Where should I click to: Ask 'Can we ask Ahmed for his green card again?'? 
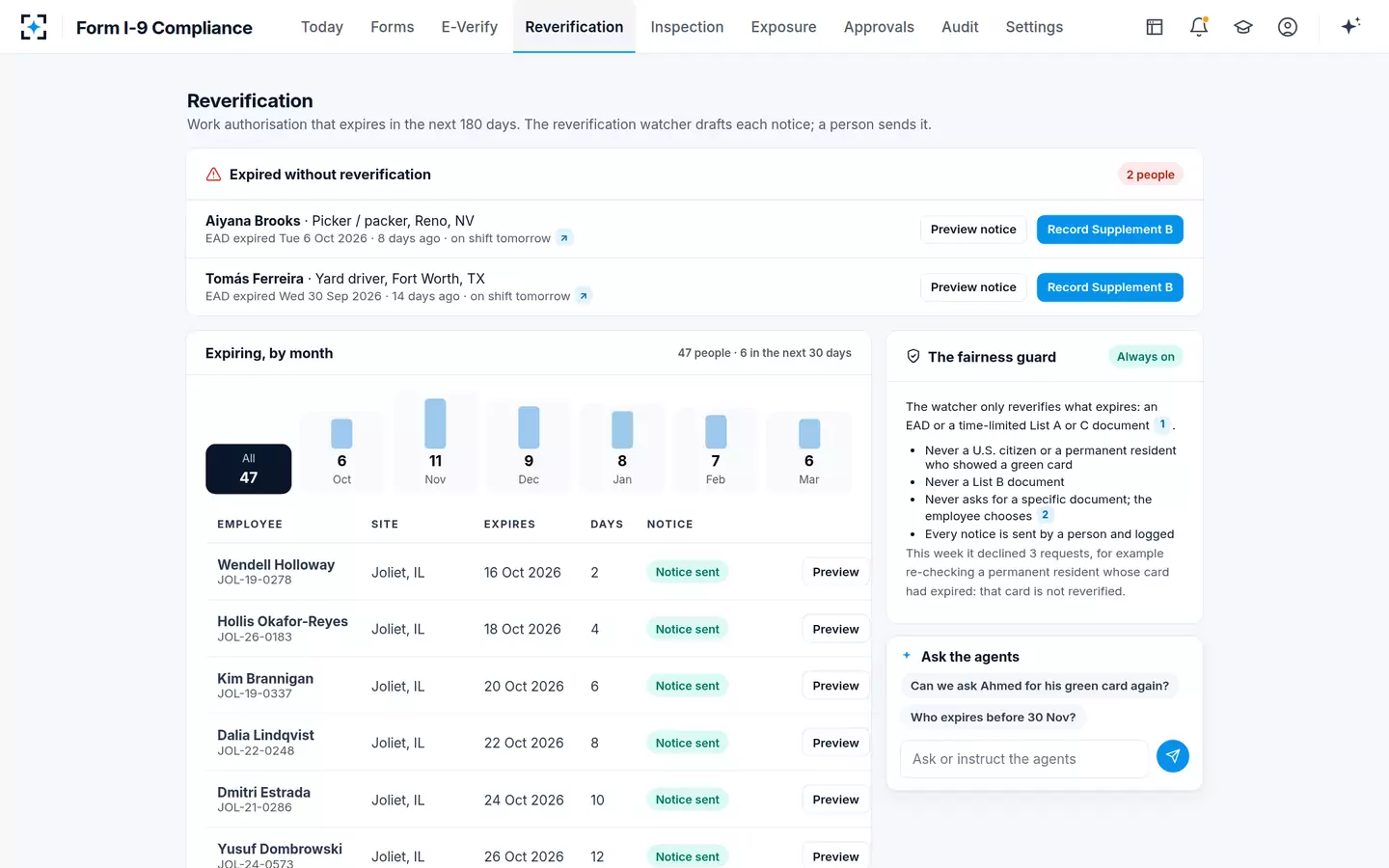click(x=1040, y=686)
